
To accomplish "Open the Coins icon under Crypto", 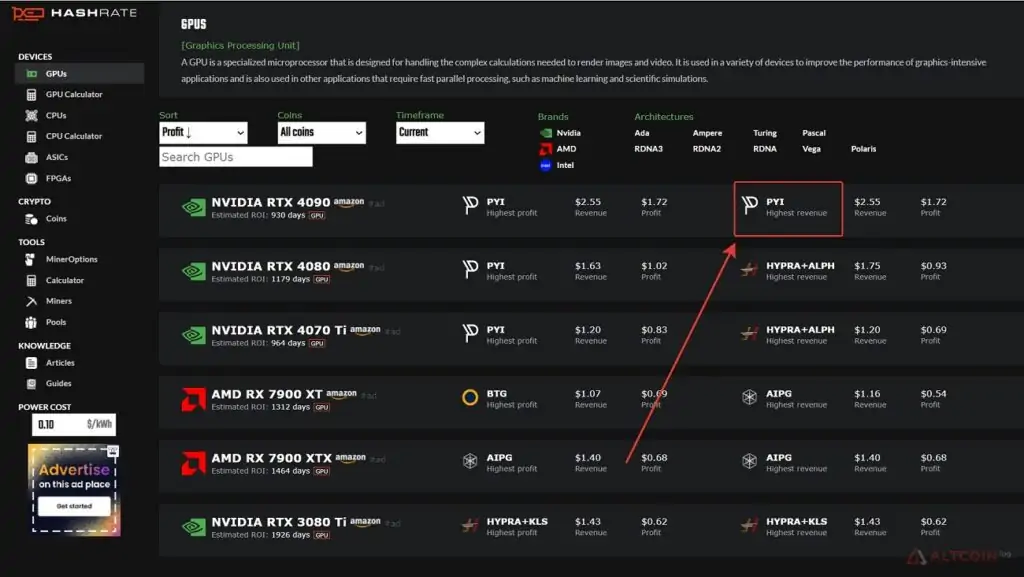I will (x=31, y=219).
